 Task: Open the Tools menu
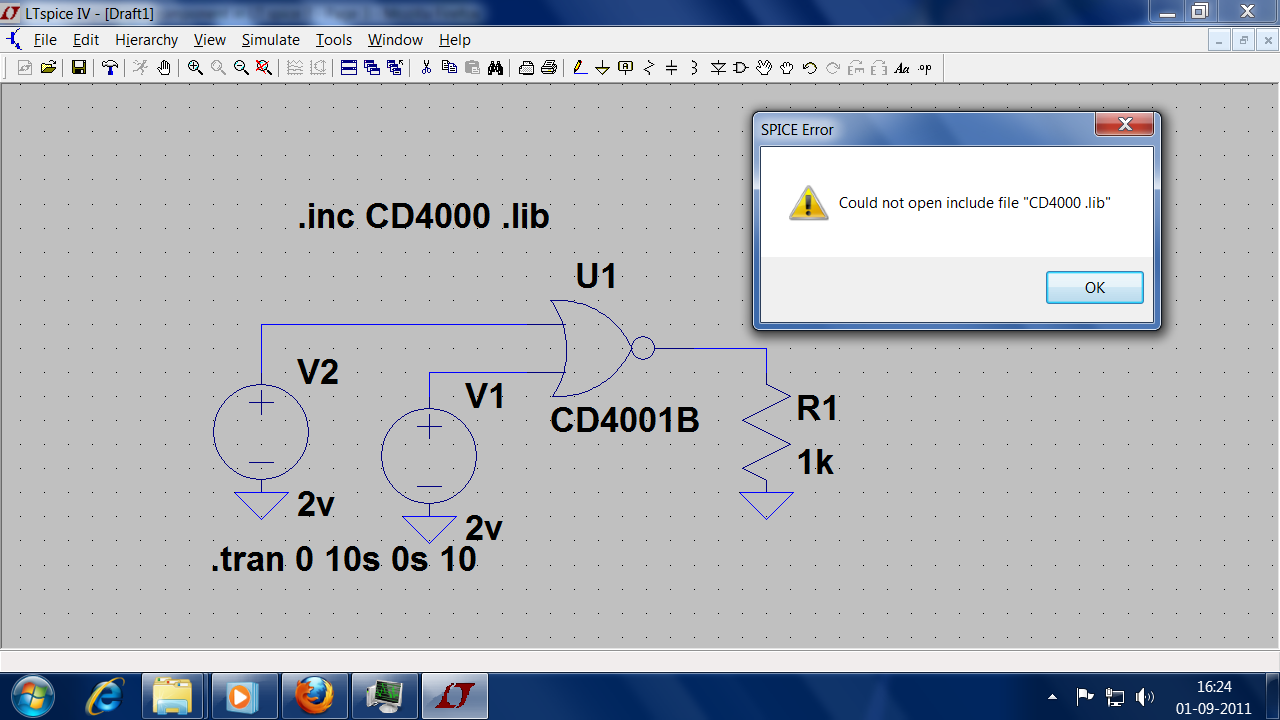[334, 40]
